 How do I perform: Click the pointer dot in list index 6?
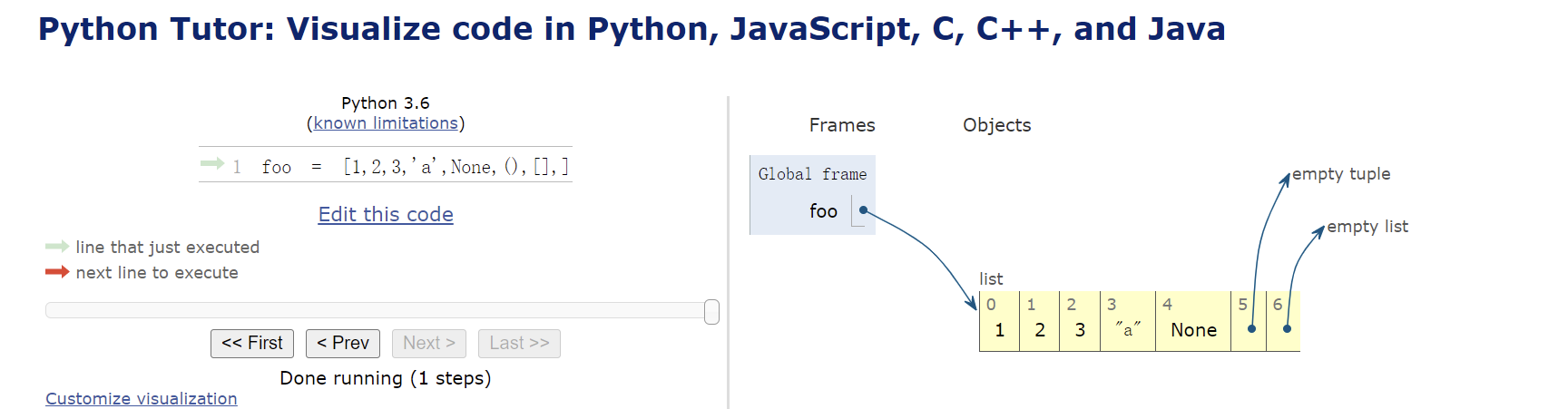[1287, 329]
